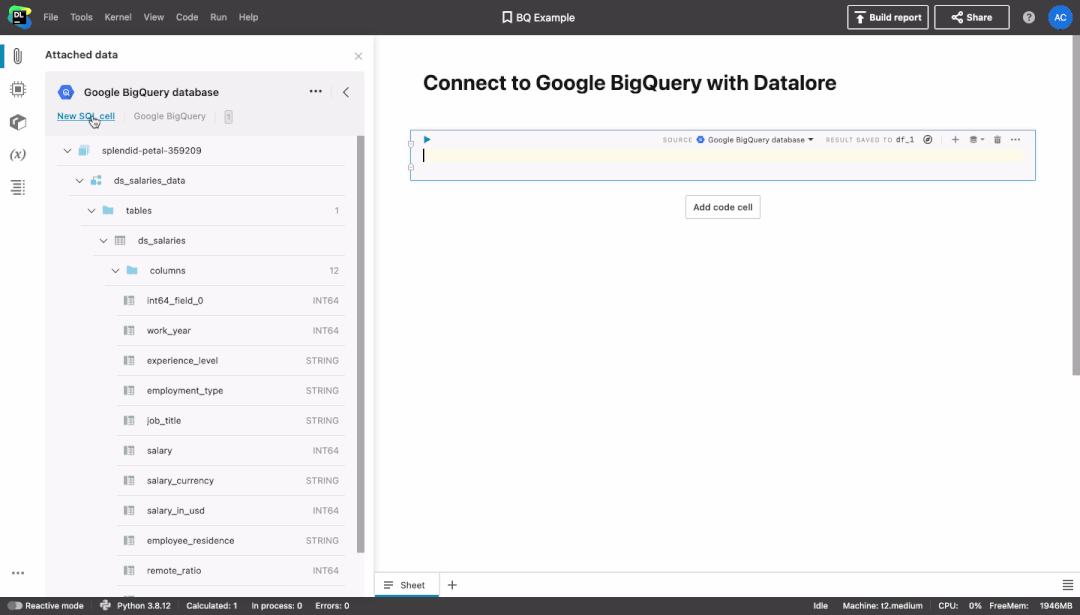Viewport: 1080px width, 615px height.
Task: Select the job_title column row
Action: click(x=231, y=420)
